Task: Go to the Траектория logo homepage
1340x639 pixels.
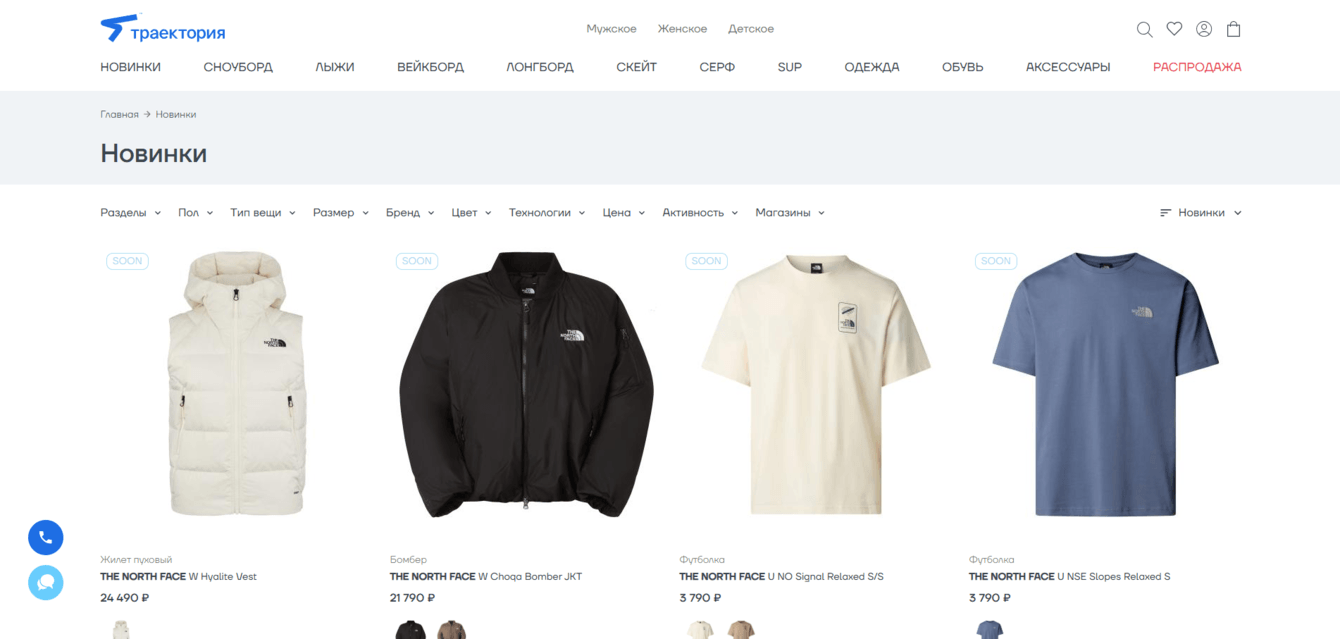Action: [163, 29]
